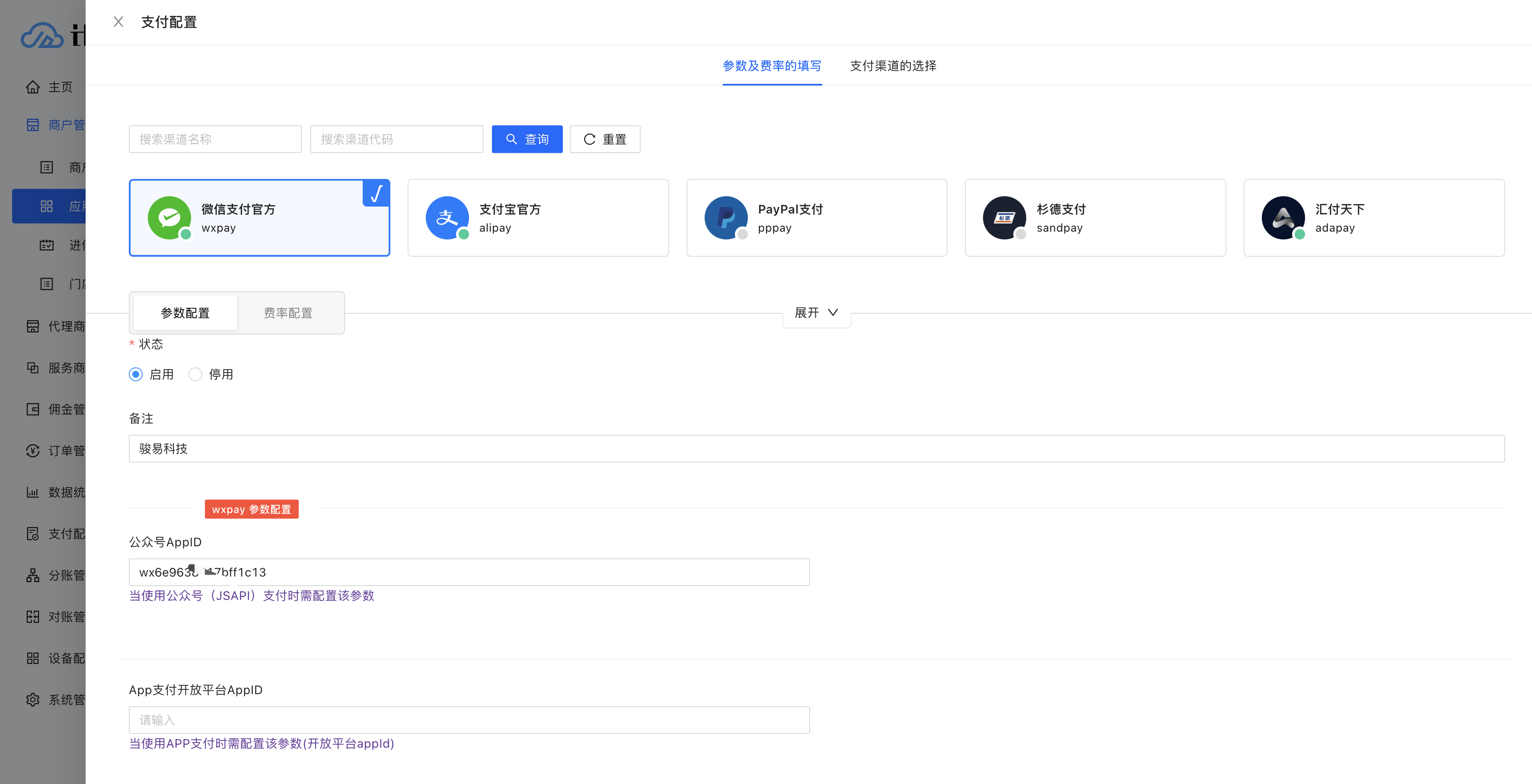This screenshot has height=784, width=1532.
Task: Click the WeChat Pay green logo icon
Action: pyautogui.click(x=169, y=217)
